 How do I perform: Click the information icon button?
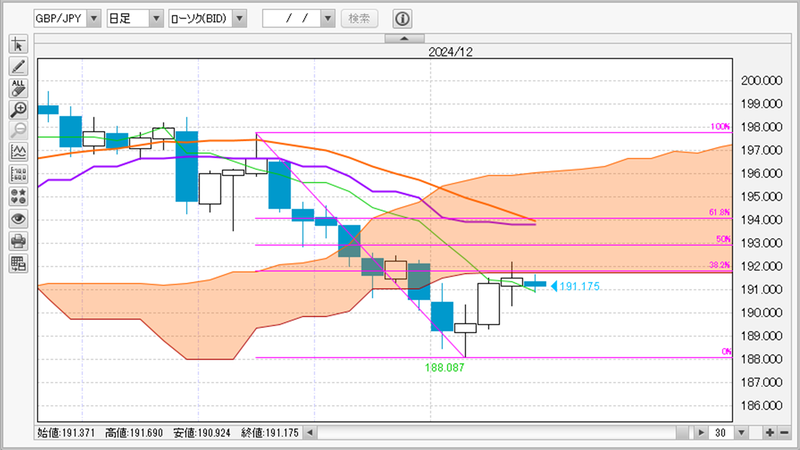coord(402,19)
